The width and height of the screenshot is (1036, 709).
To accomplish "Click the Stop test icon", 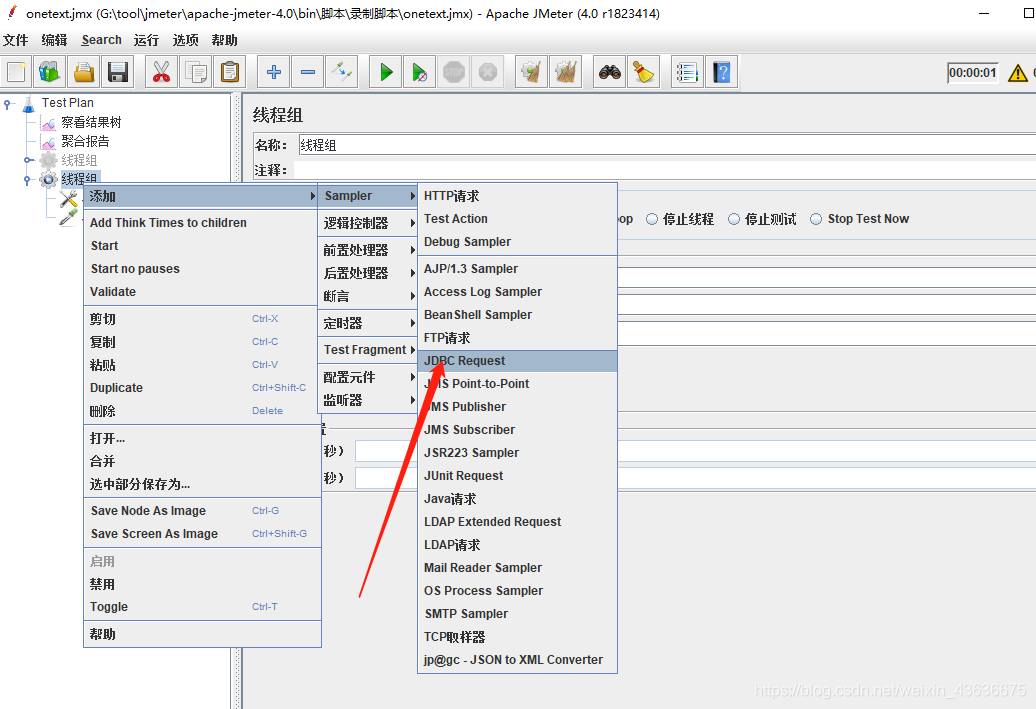I will point(454,72).
